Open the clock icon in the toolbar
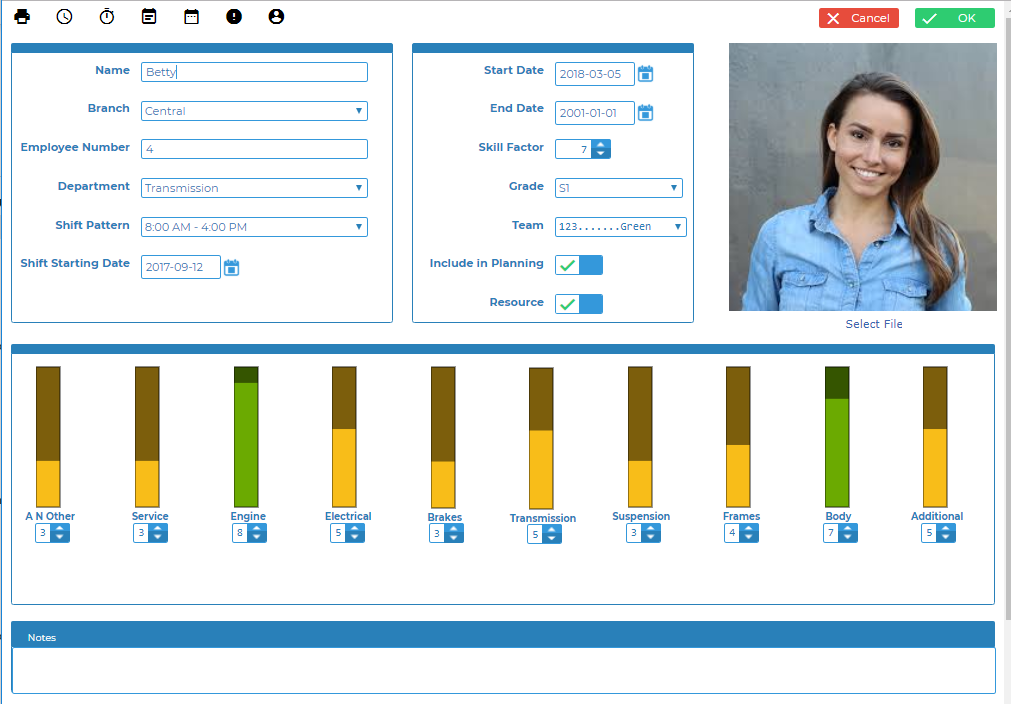Viewport: 1011px width, 704px height. click(x=64, y=17)
